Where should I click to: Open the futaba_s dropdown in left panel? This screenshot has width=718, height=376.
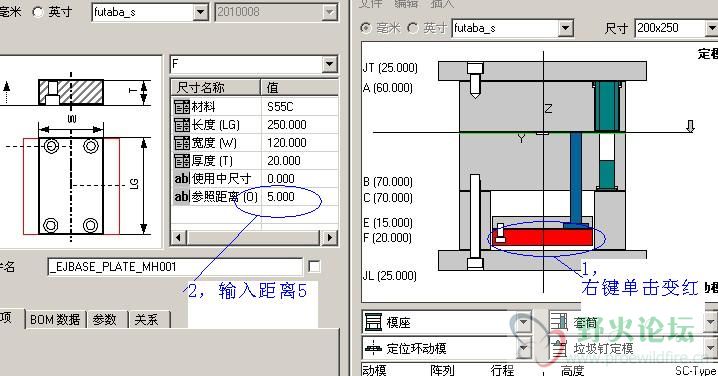[x=201, y=12]
